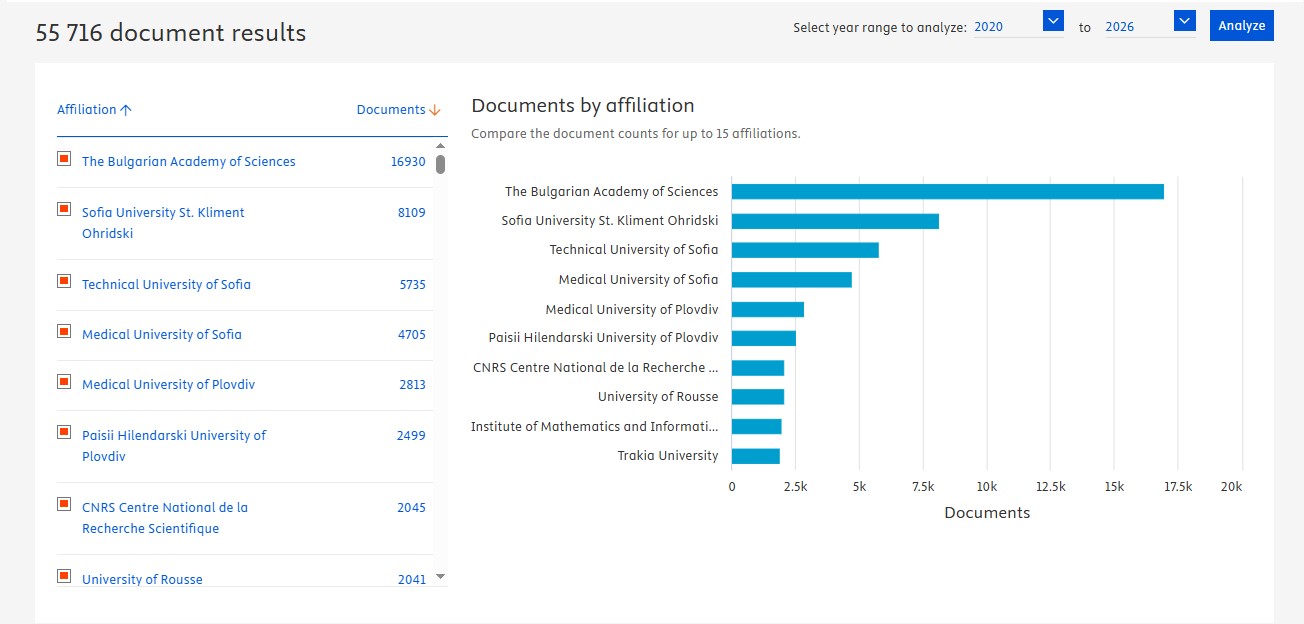The image size is (1304, 624).
Task: Click the Paisii Hilendarski University chart bar
Action: [x=764, y=338]
